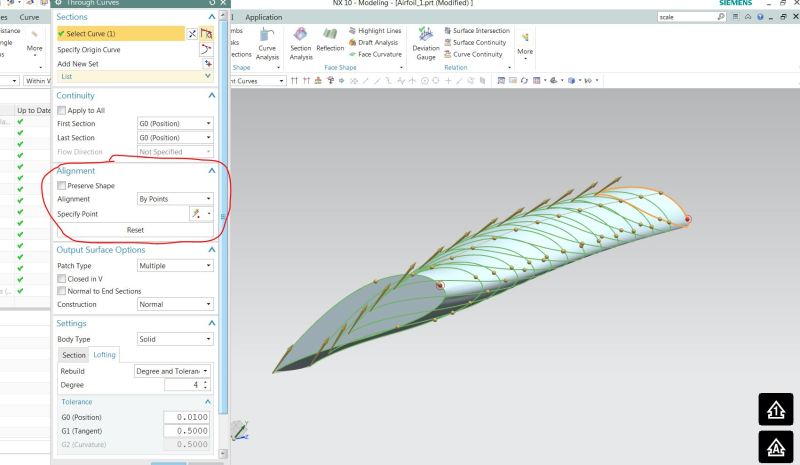Image resolution: width=800 pixels, height=465 pixels.
Task: Click the Reset button under Alignment
Action: point(135,230)
